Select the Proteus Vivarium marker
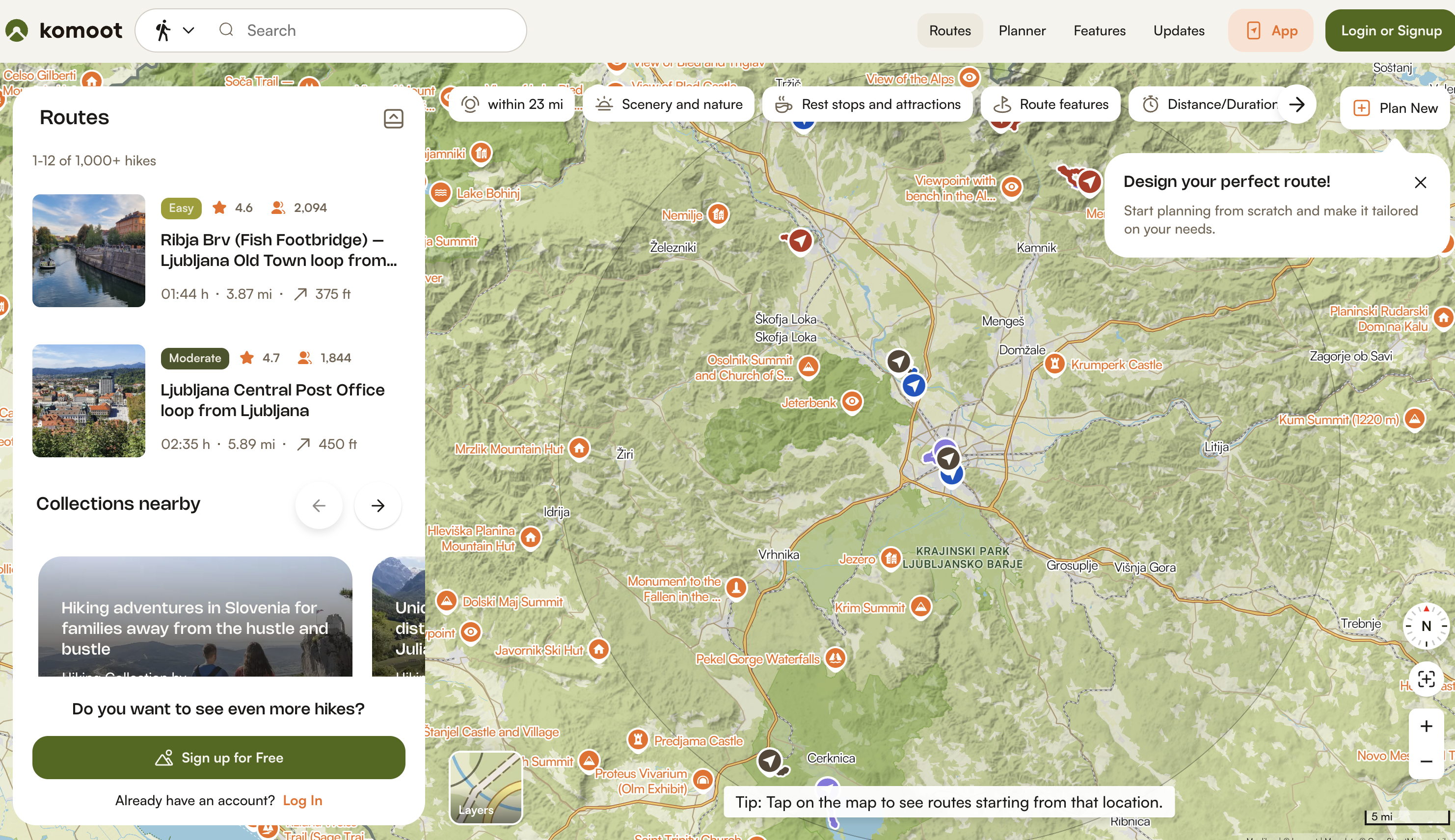1455x840 pixels. (x=702, y=781)
